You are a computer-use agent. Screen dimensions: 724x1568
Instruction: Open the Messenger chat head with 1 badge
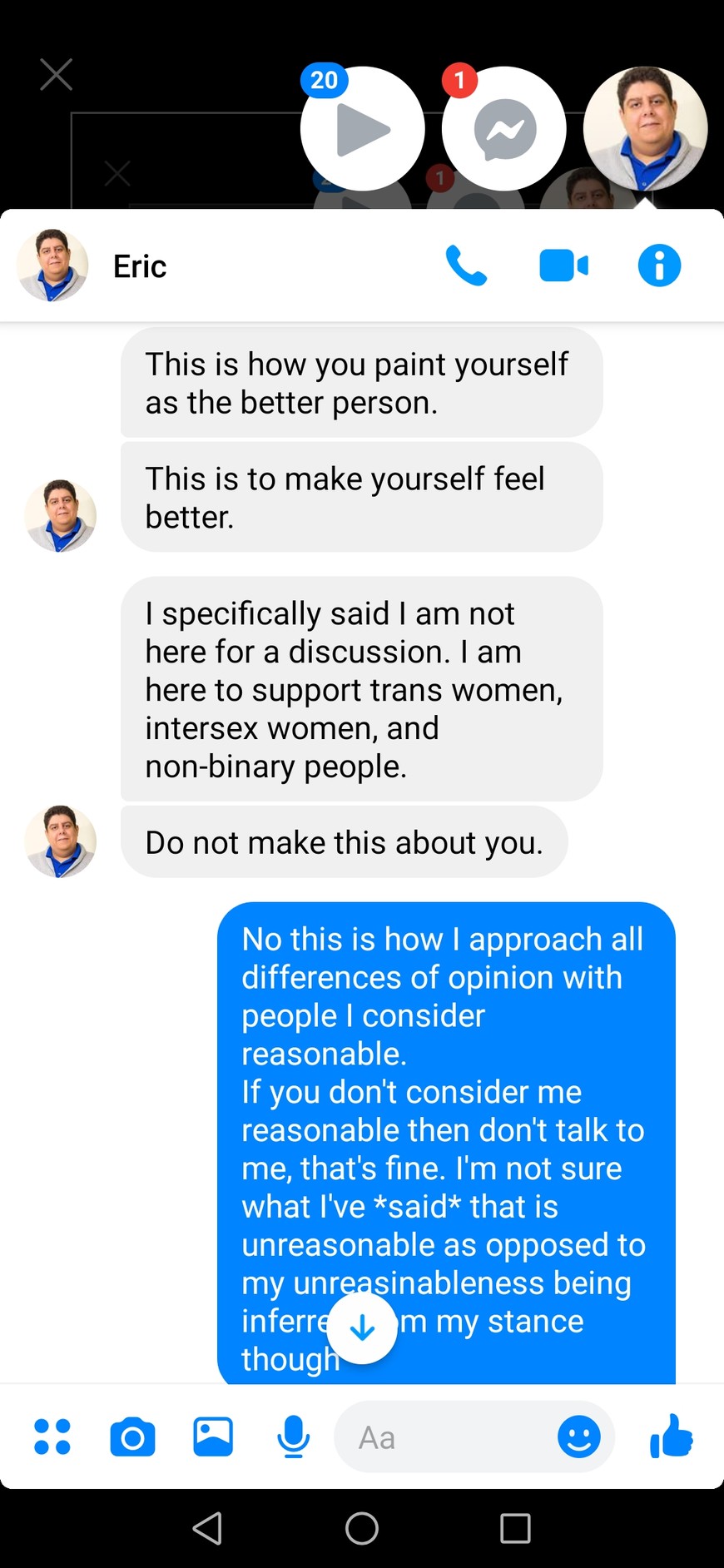(x=504, y=129)
